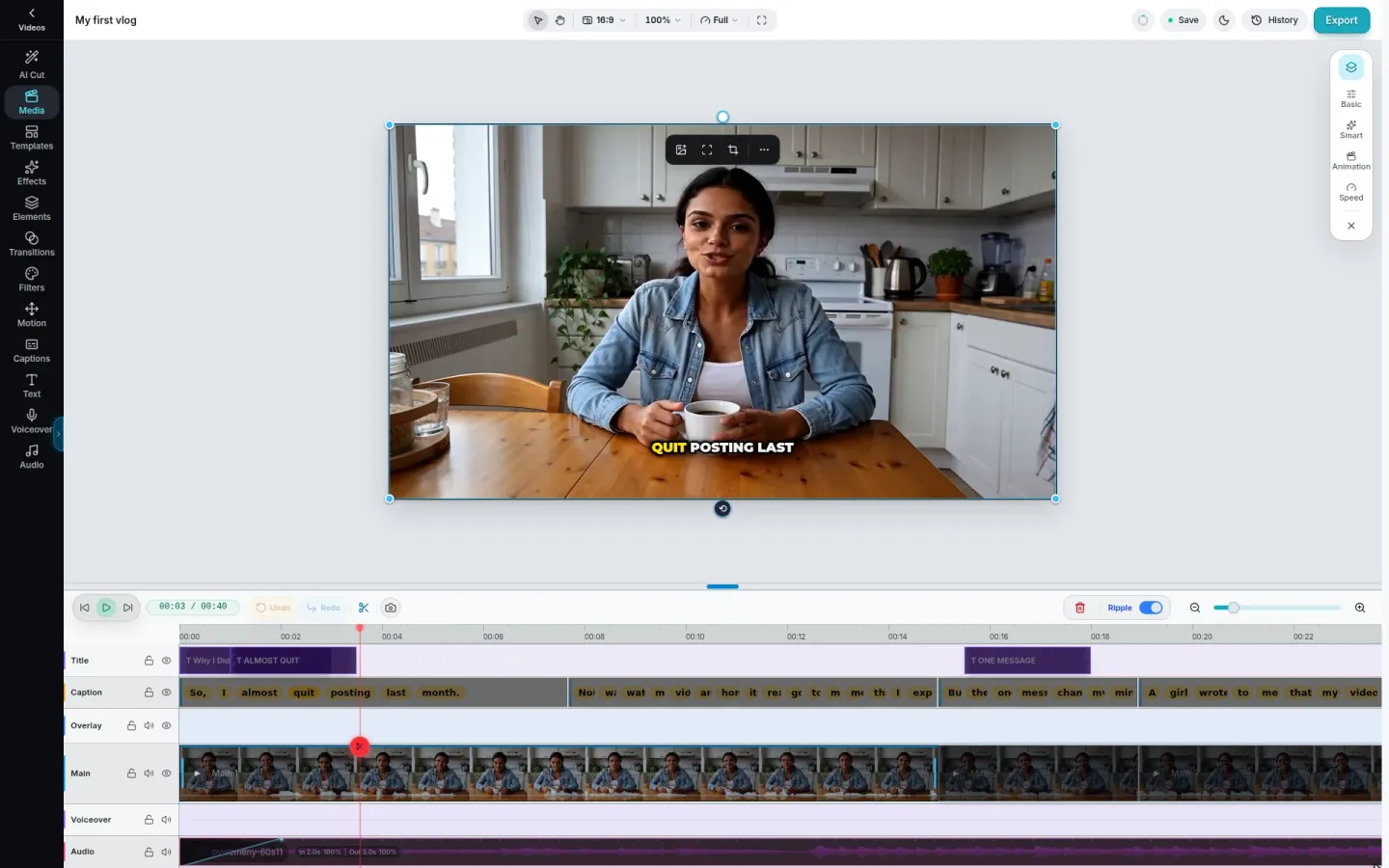Switch to the Animation properties tab
Image resolution: width=1389 pixels, height=868 pixels.
pos(1351,161)
